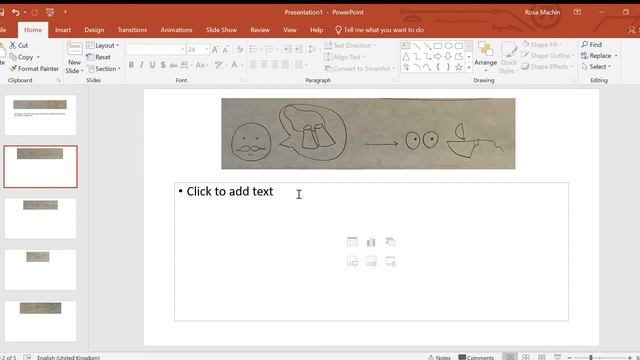The height and width of the screenshot is (360, 640).
Task: Toggle Underline formatting
Action: click(152, 65)
